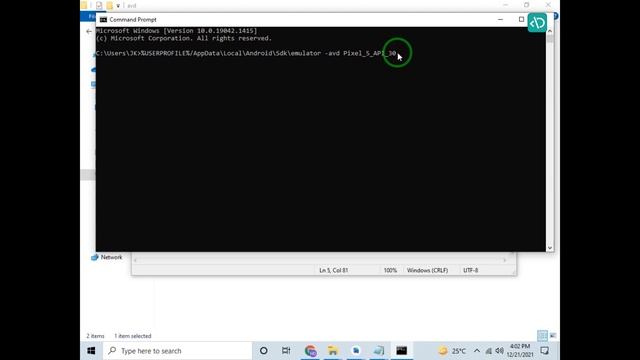The image size is (640, 360).
Task: Select Network in File Explorer sidebar
Action: tap(107, 257)
